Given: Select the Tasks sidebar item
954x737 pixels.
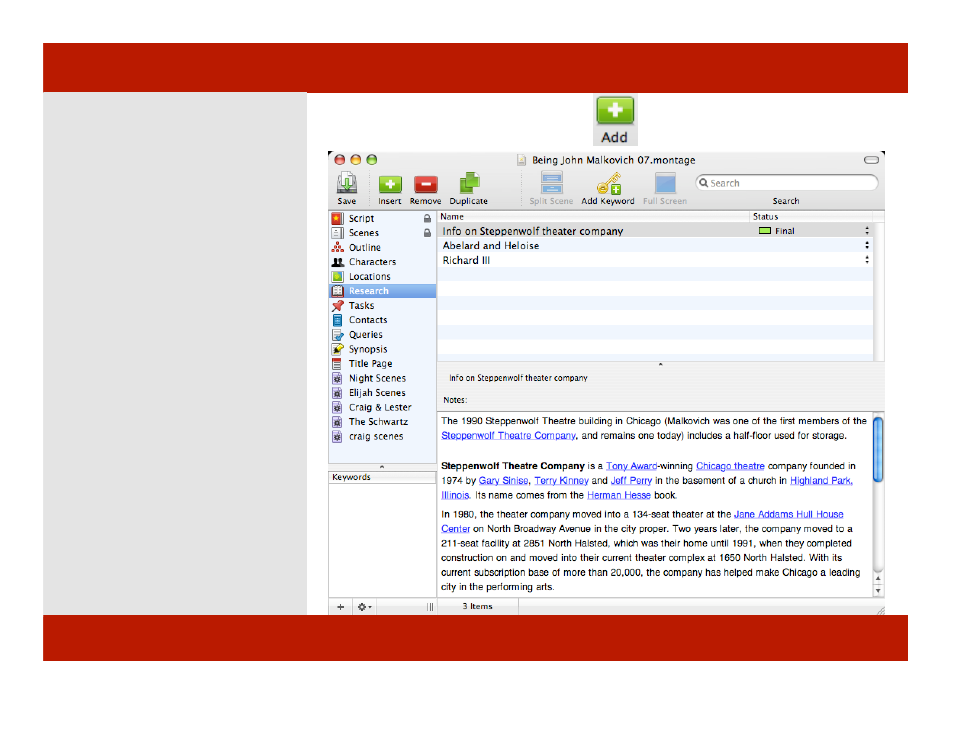Looking at the screenshot, I should [x=382, y=306].
